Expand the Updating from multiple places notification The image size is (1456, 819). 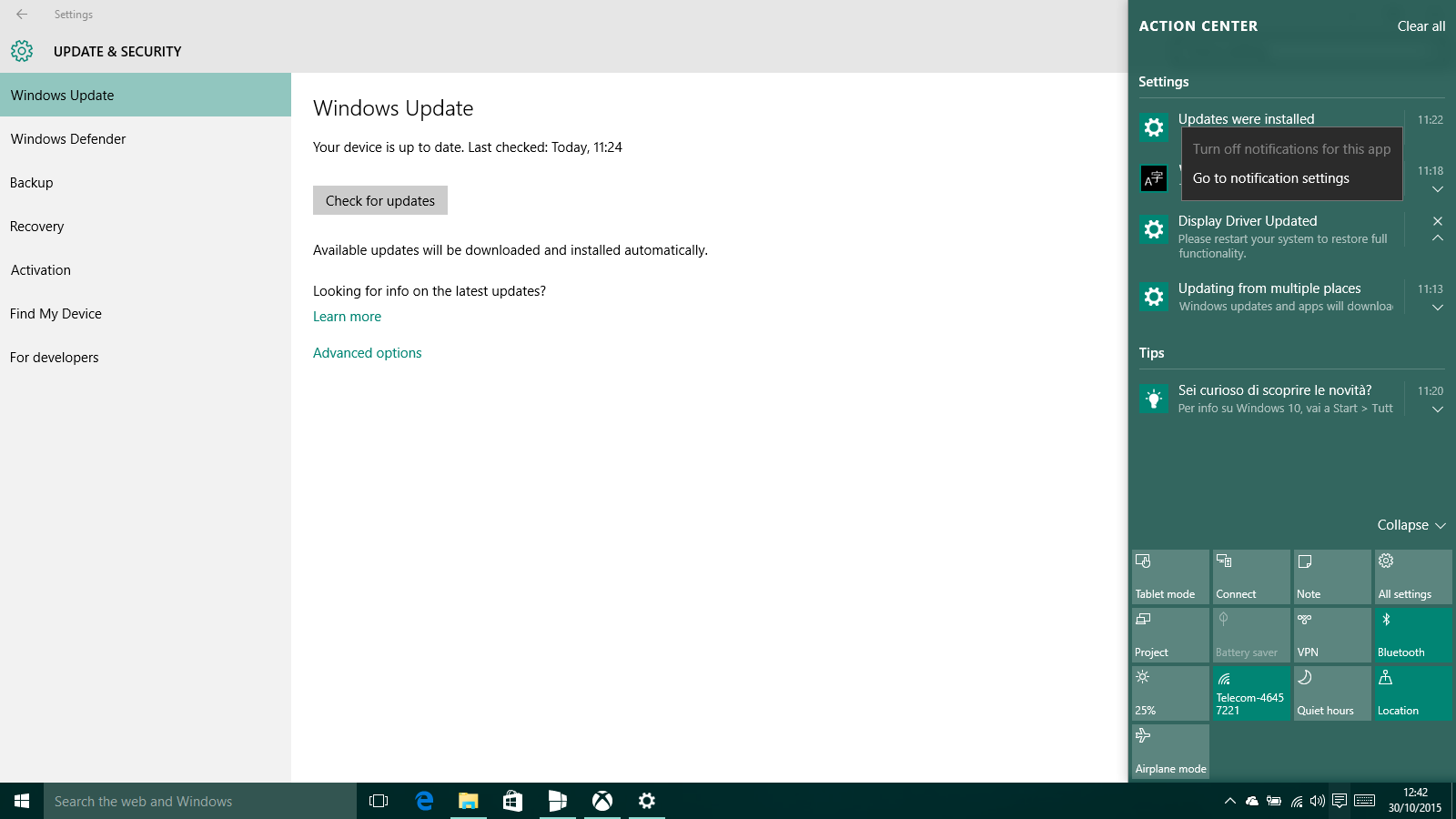1438,308
